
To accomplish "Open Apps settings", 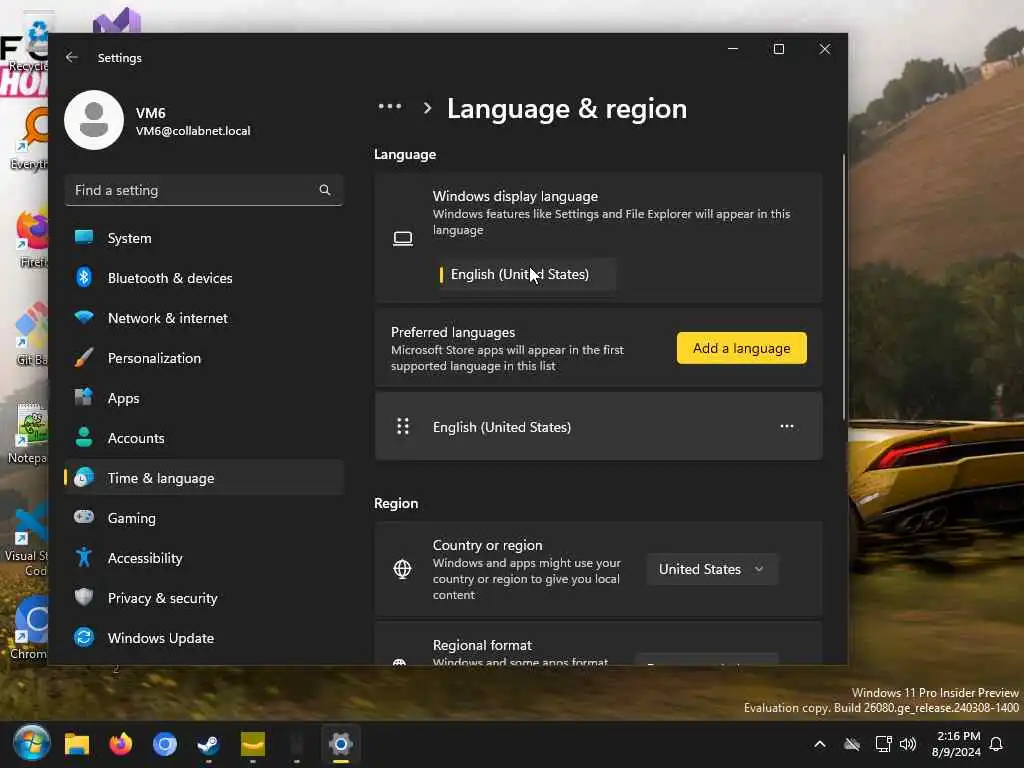I will [204, 398].
